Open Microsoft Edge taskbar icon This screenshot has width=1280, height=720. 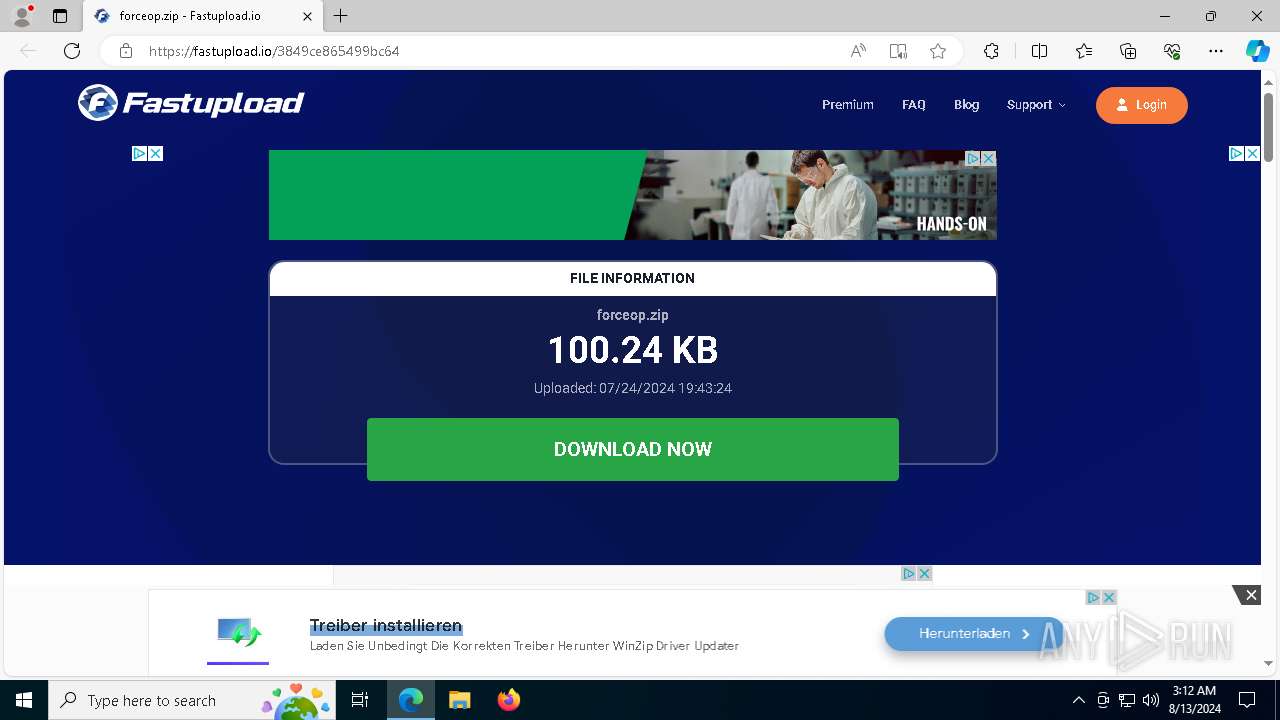pyautogui.click(x=411, y=700)
